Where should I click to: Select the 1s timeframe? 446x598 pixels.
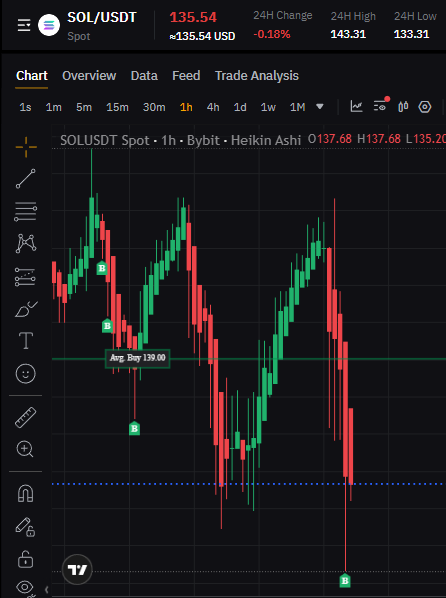[25, 107]
